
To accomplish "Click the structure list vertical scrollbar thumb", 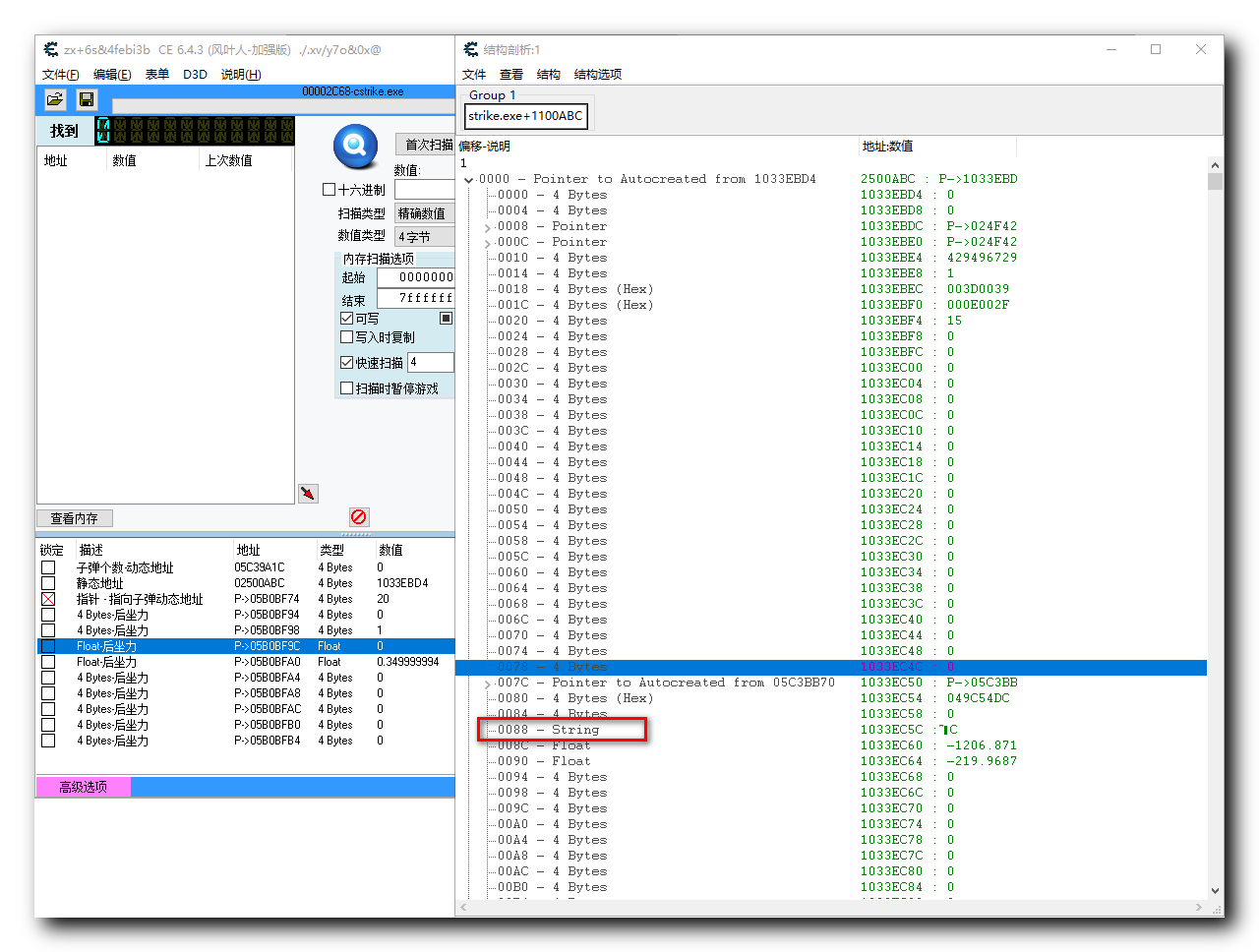I will pos(1215,182).
